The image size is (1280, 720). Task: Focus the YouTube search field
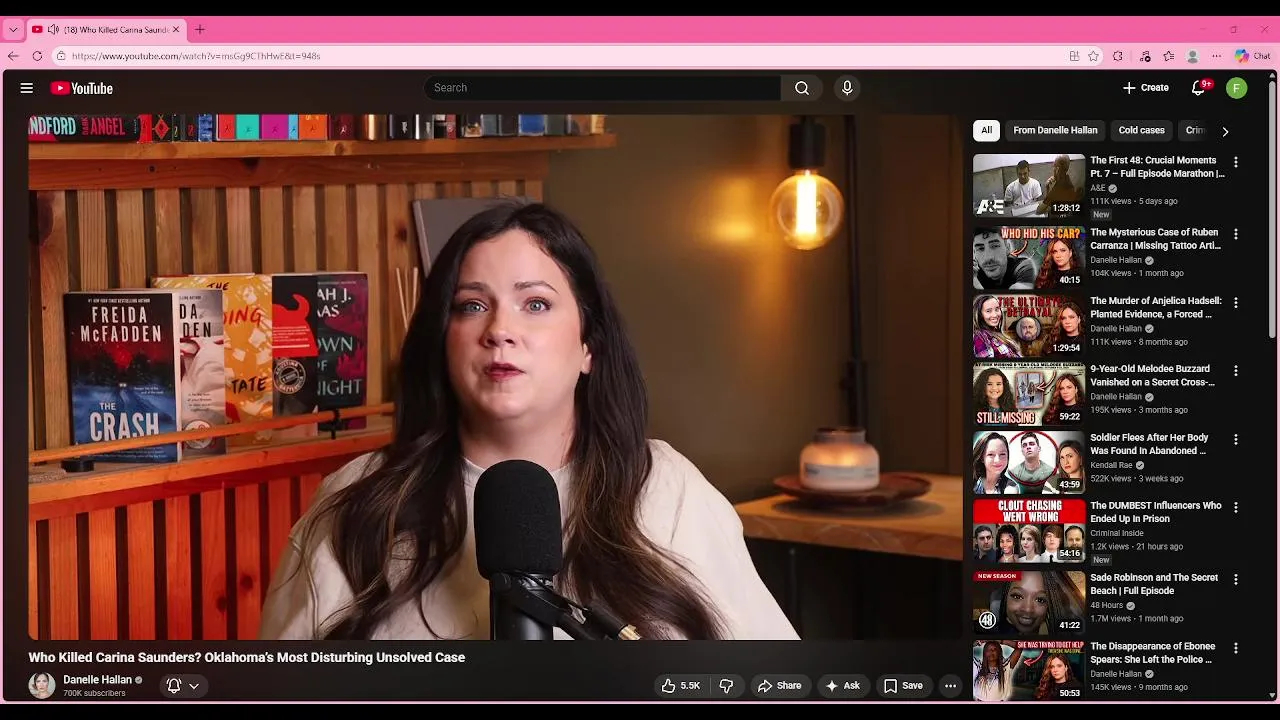click(x=603, y=88)
